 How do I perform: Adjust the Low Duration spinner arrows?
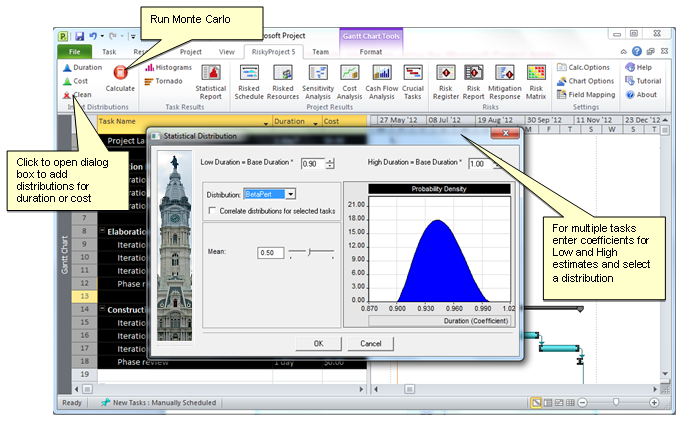pos(330,164)
